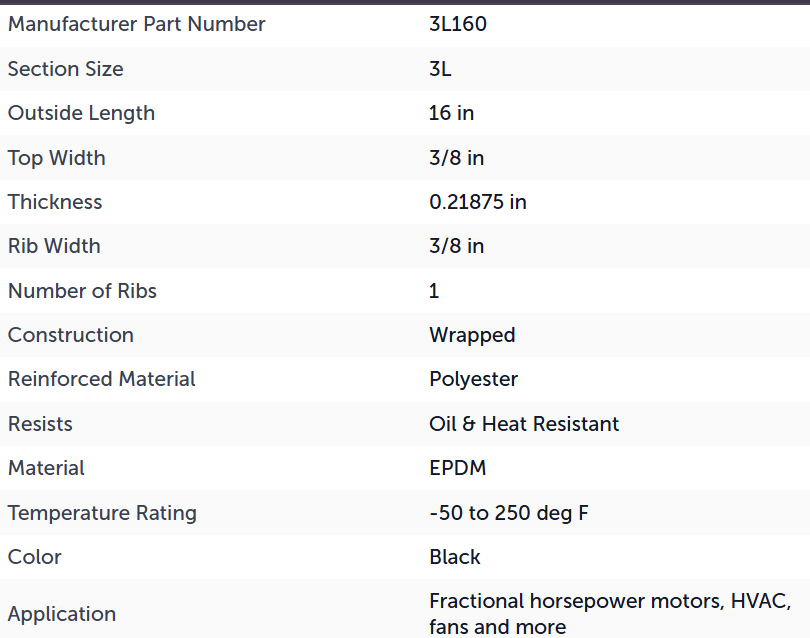This screenshot has height=638, width=810.
Task: Click the Number of Ribs value '1'
Action: point(434,291)
